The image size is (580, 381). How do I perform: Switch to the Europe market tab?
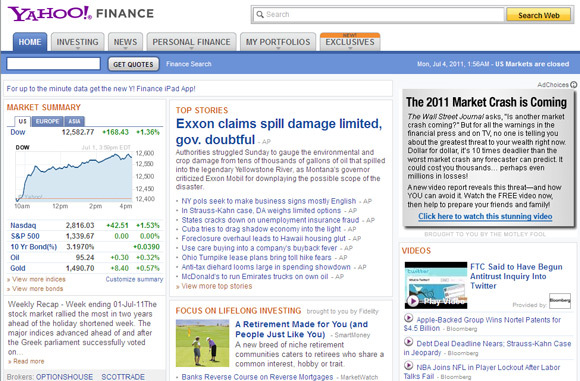pyautogui.click(x=47, y=121)
